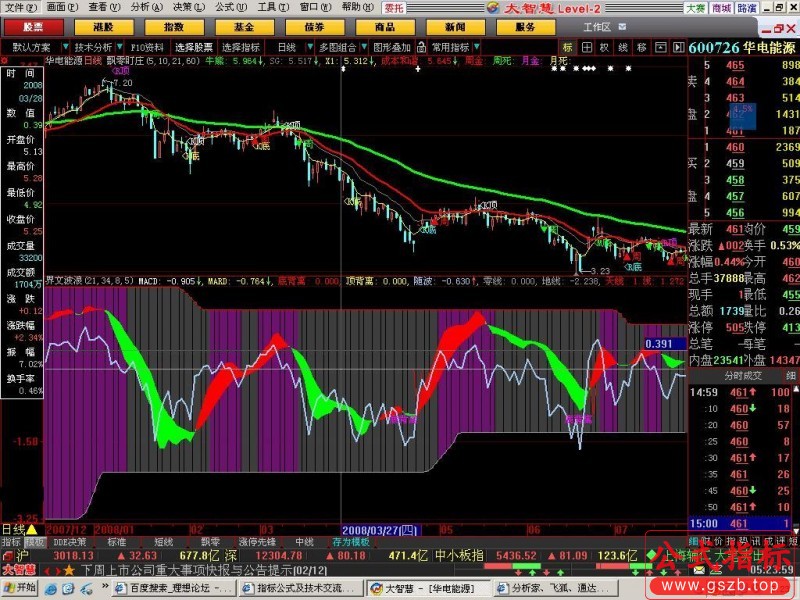The image size is (800, 600).
Task: Select the 飘零 indicator tab at bottom
Action: [x=210, y=542]
